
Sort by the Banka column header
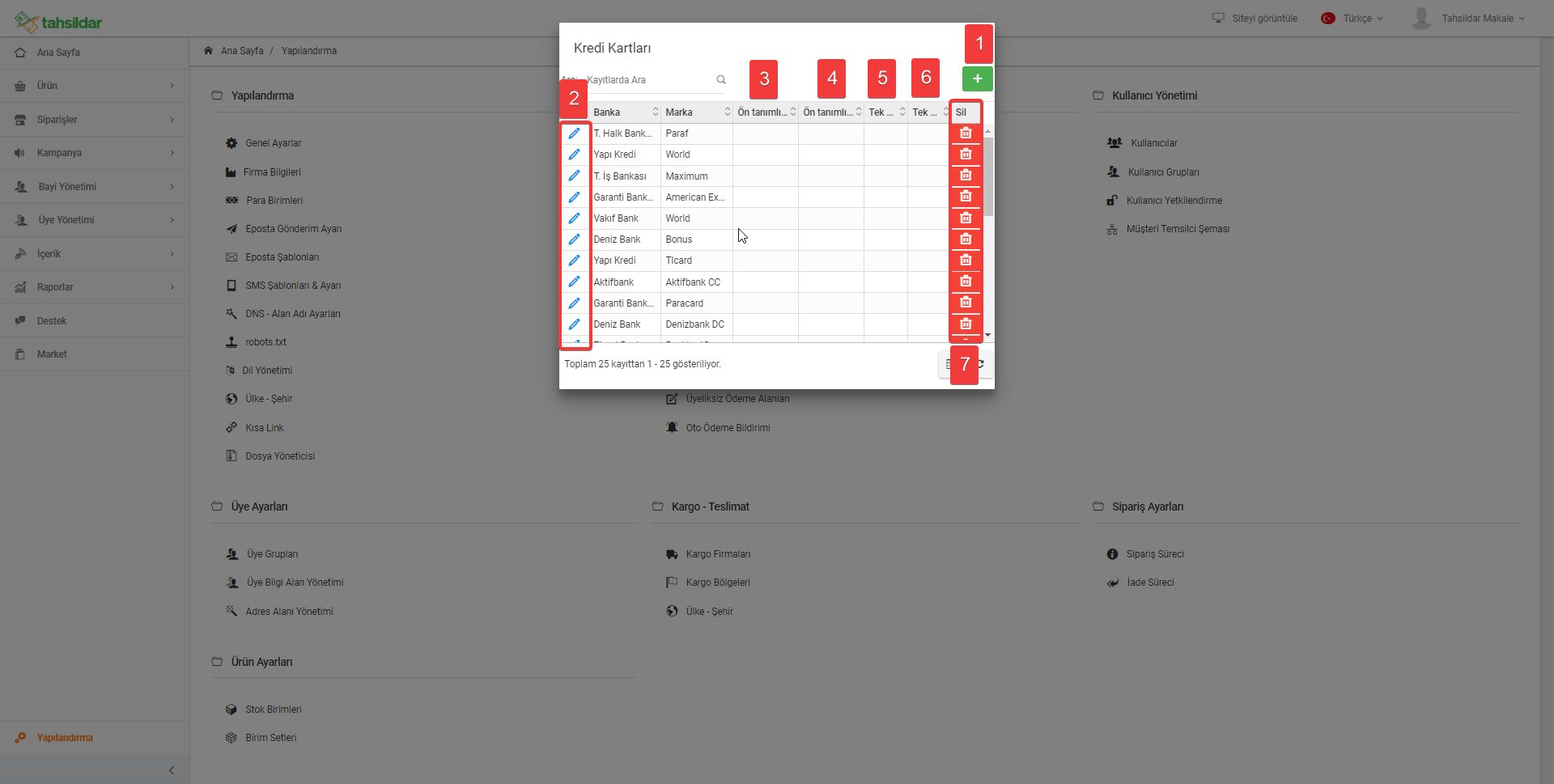tap(626, 112)
